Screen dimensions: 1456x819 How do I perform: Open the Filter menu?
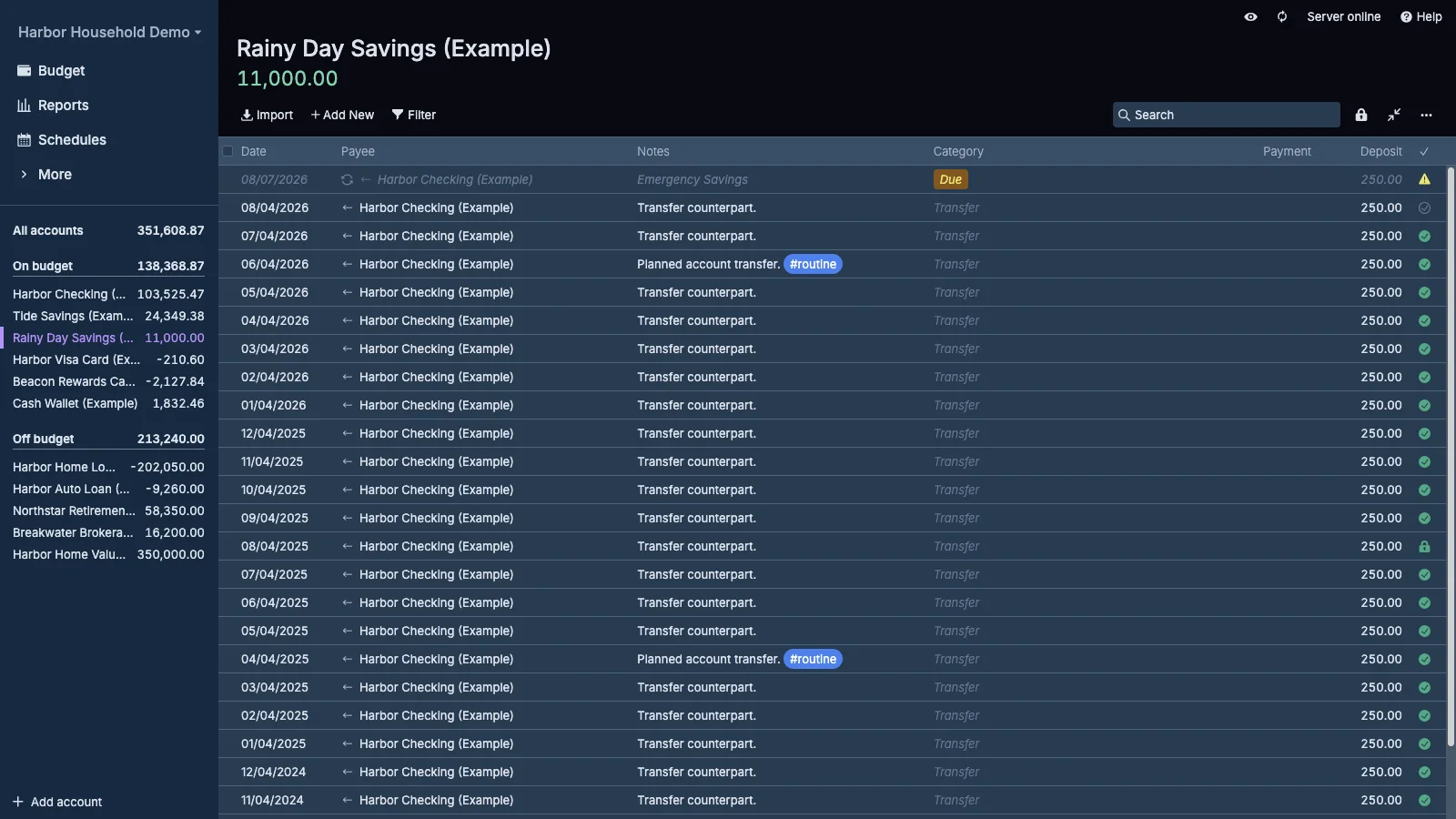pyautogui.click(x=414, y=115)
